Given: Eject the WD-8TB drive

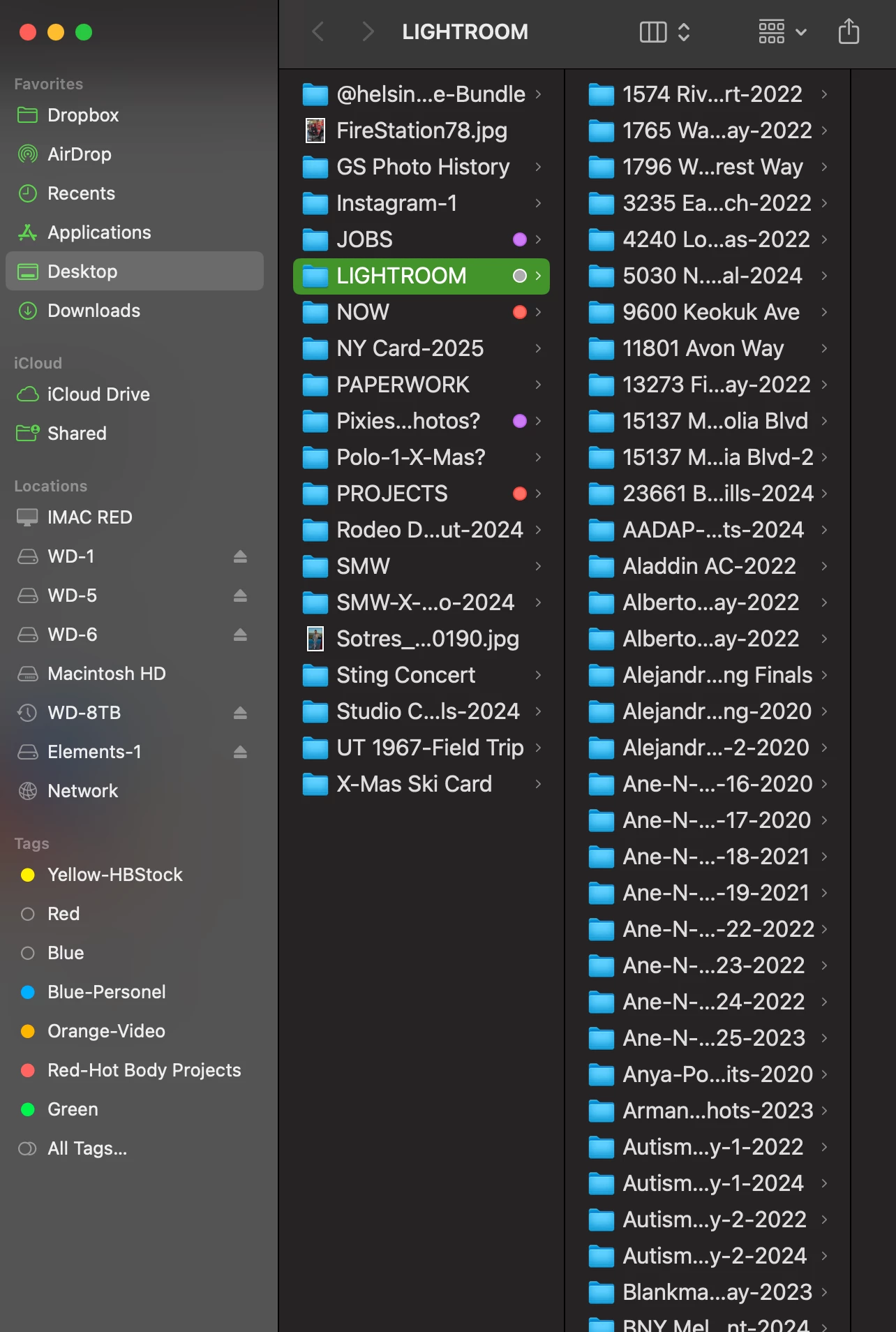Looking at the screenshot, I should tap(240, 713).
